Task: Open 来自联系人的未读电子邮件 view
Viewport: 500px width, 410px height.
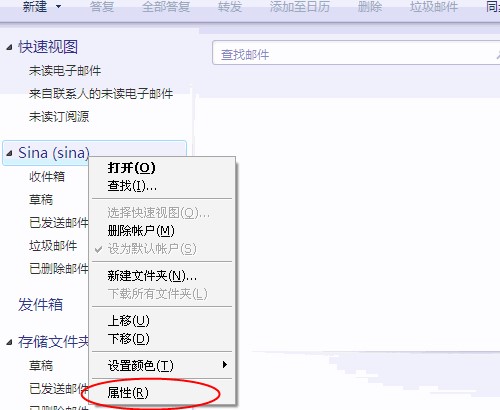Action: [x=101, y=94]
